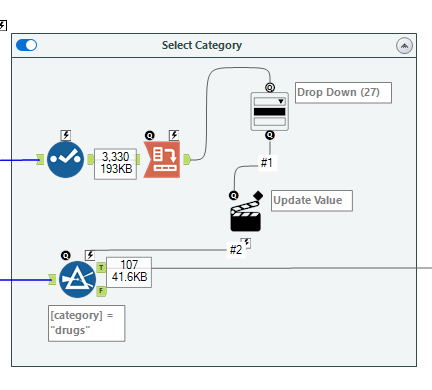Select the blue Filter tool
The height and width of the screenshot is (390, 432).
tap(78, 279)
